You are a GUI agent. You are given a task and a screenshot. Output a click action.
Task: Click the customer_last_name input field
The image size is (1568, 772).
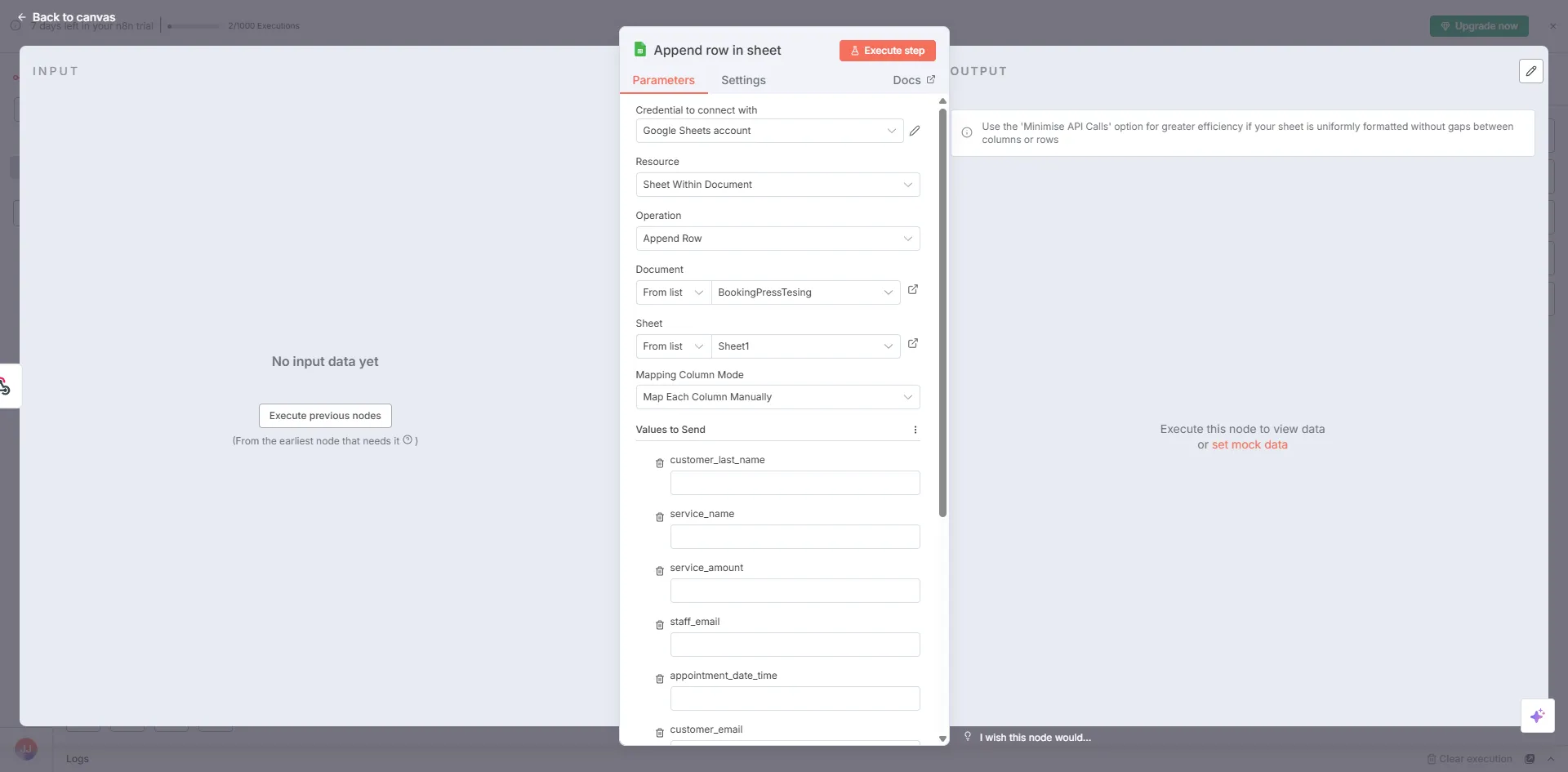tap(795, 483)
